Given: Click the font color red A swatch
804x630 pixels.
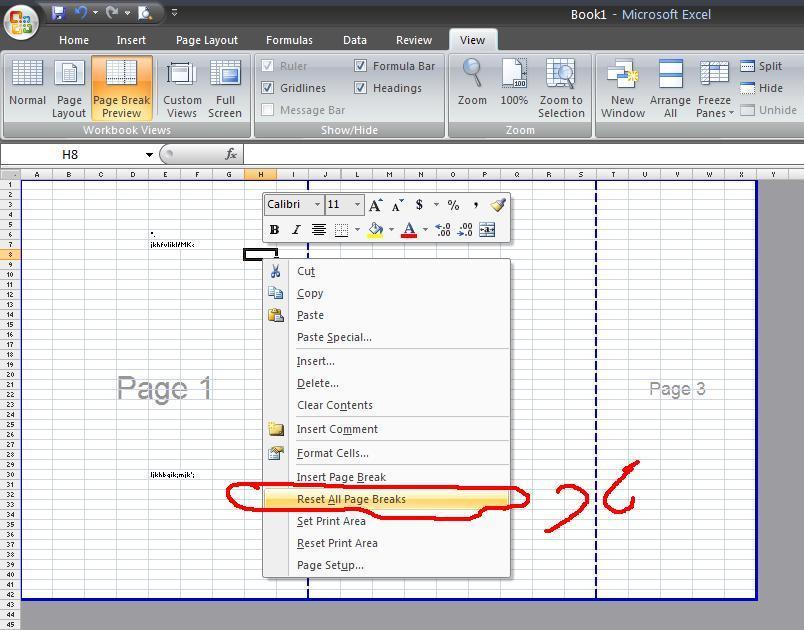Looking at the screenshot, I should [x=408, y=230].
